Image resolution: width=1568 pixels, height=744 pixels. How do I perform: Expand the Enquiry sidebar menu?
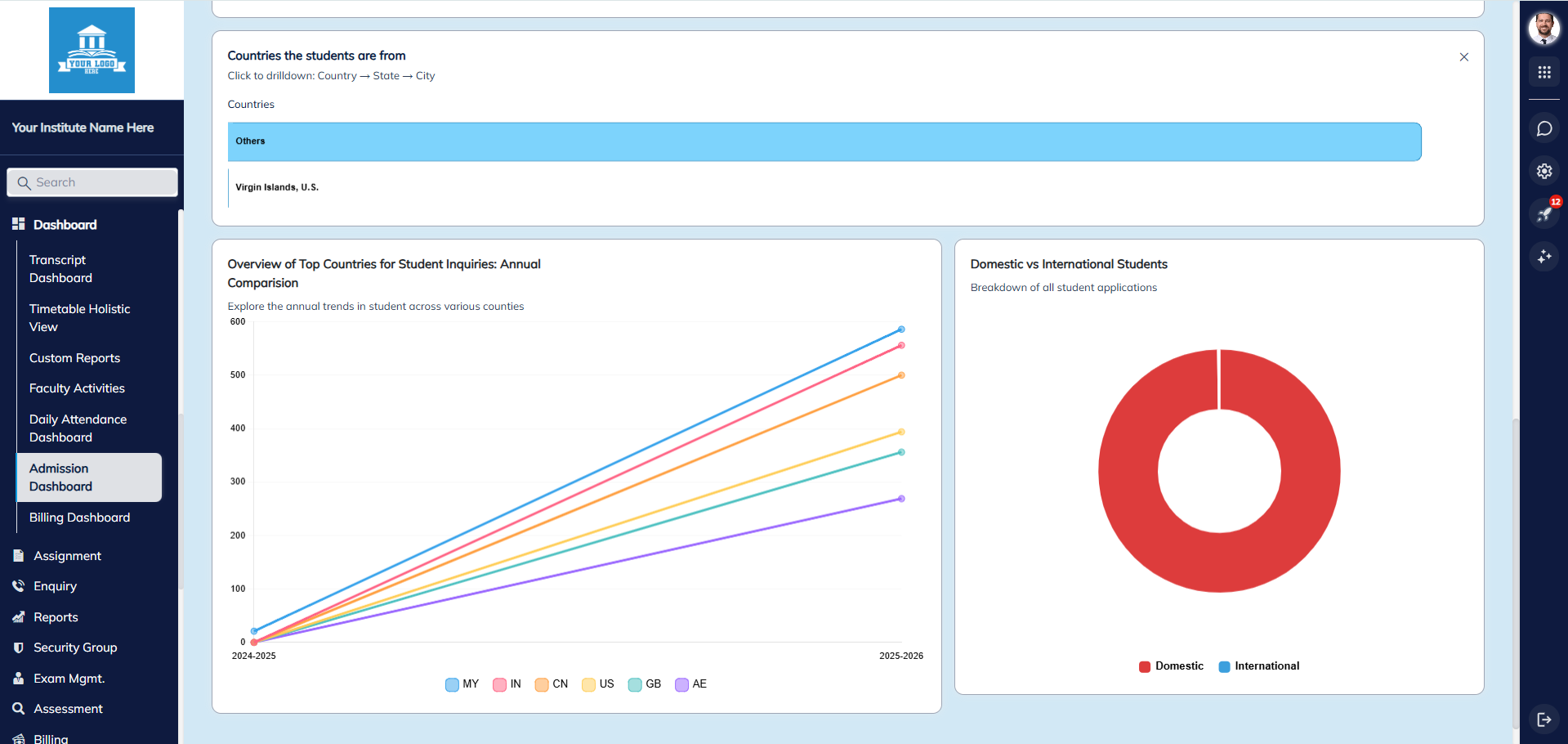[x=55, y=586]
